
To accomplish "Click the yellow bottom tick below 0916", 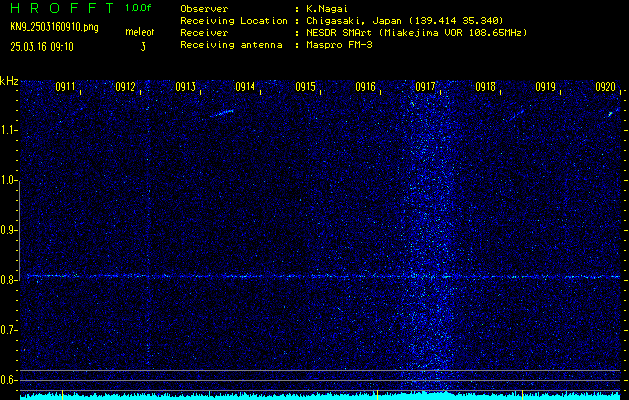I will coord(377,394).
